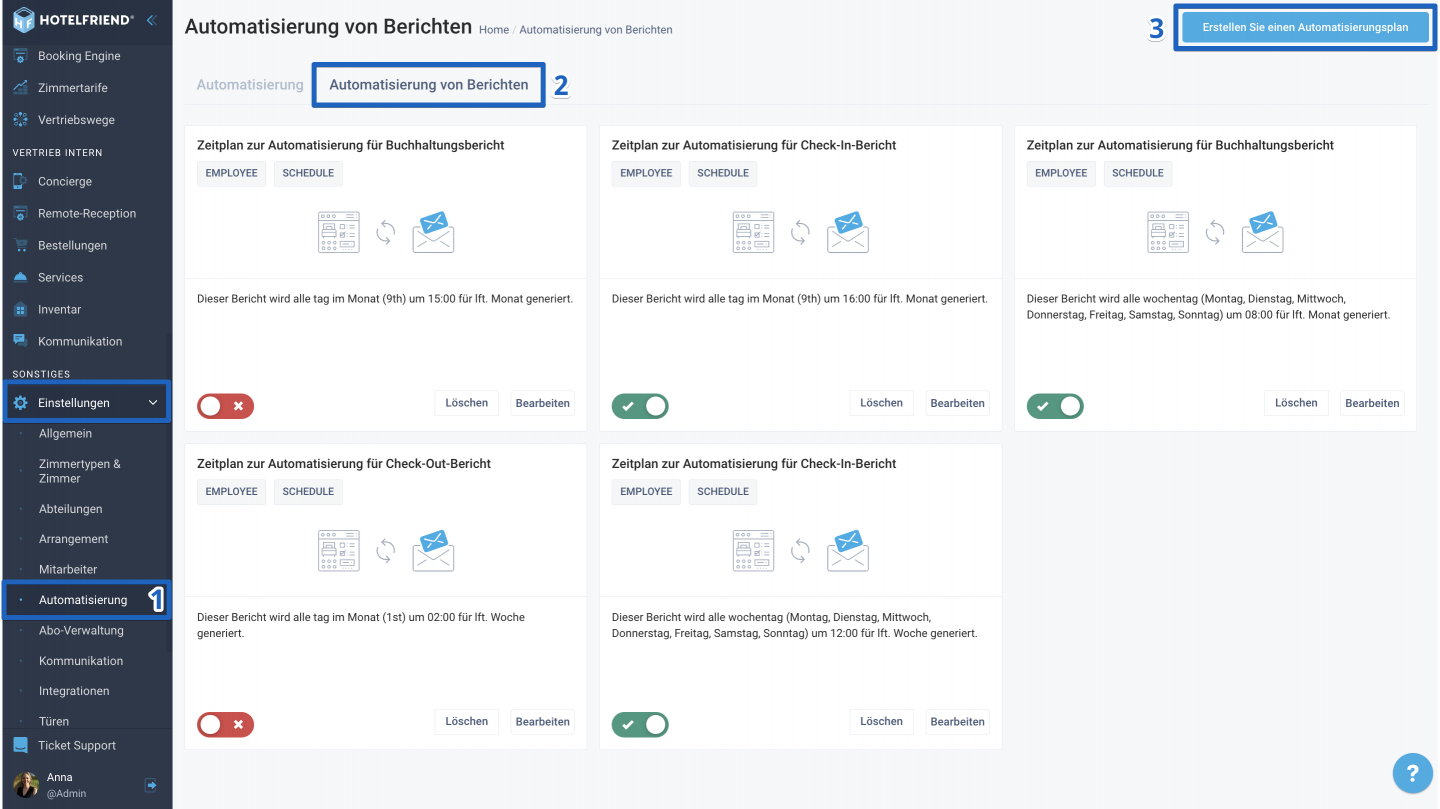Open the blue help question mark button
This screenshot has width=1440, height=809.
point(1413,773)
